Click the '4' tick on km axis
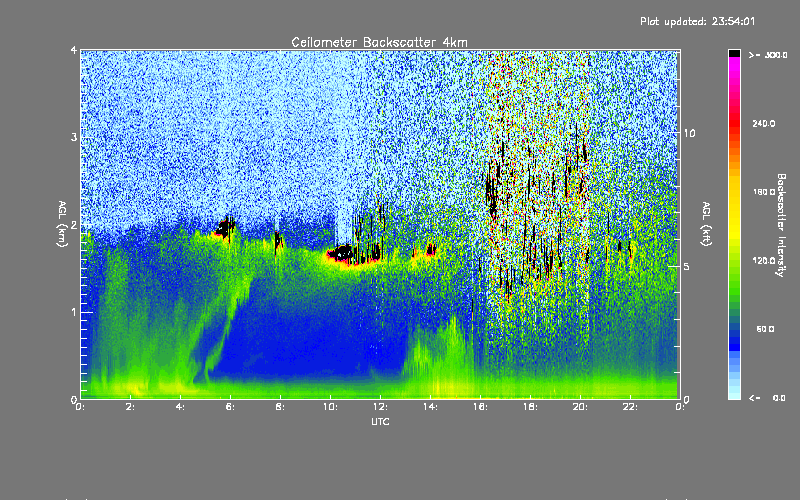The image size is (800, 500). click(x=74, y=50)
